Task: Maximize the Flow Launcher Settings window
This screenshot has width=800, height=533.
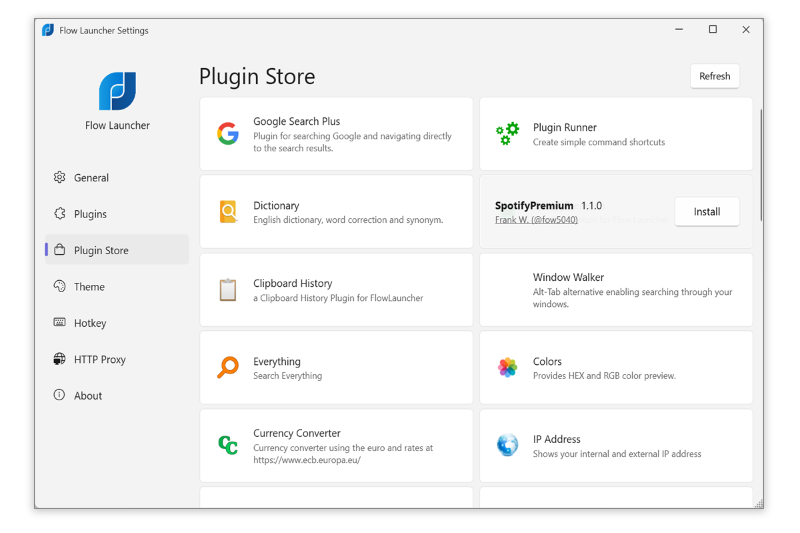Action: [712, 30]
